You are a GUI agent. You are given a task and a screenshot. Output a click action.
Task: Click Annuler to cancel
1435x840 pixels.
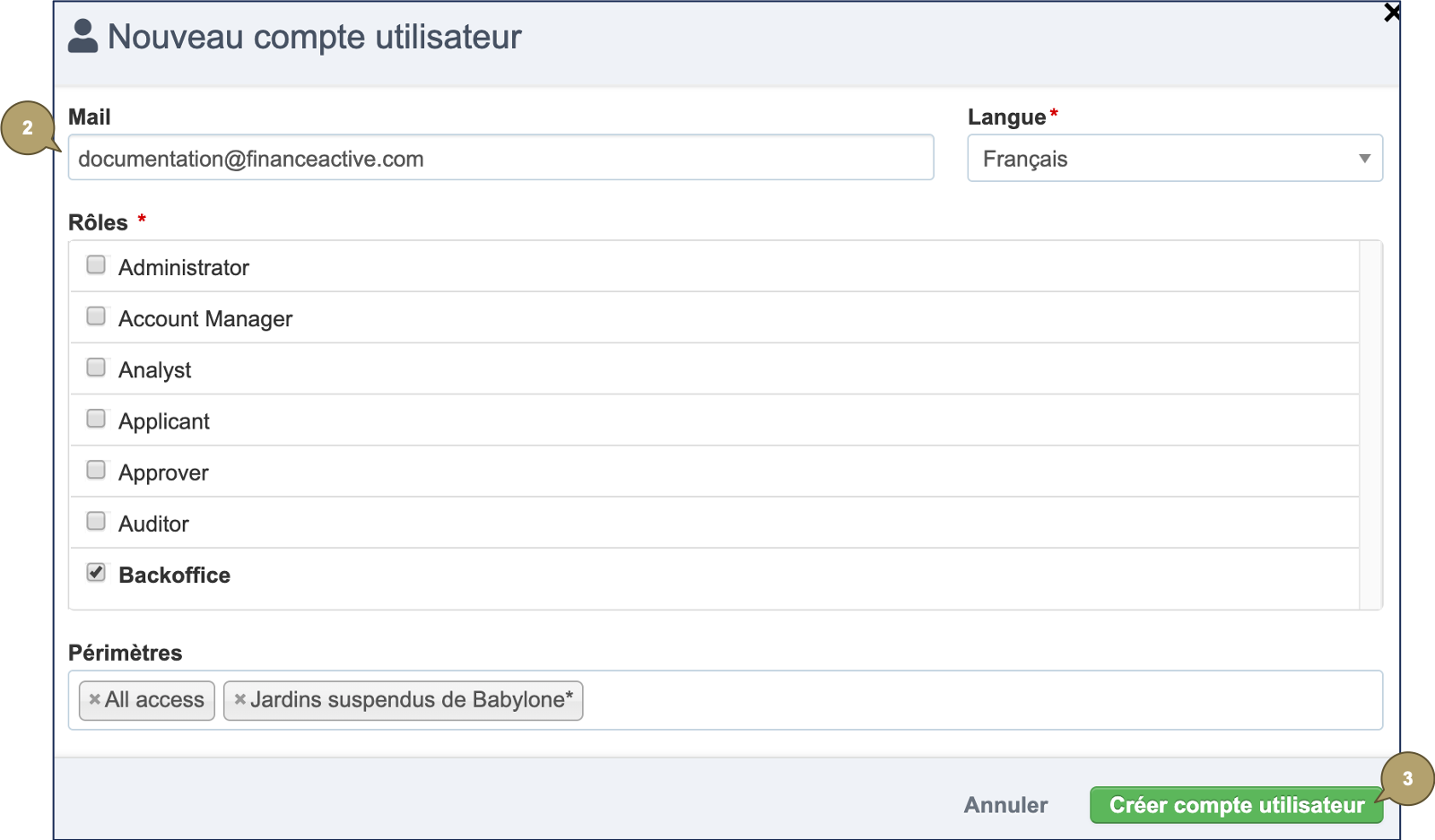[x=1004, y=805]
